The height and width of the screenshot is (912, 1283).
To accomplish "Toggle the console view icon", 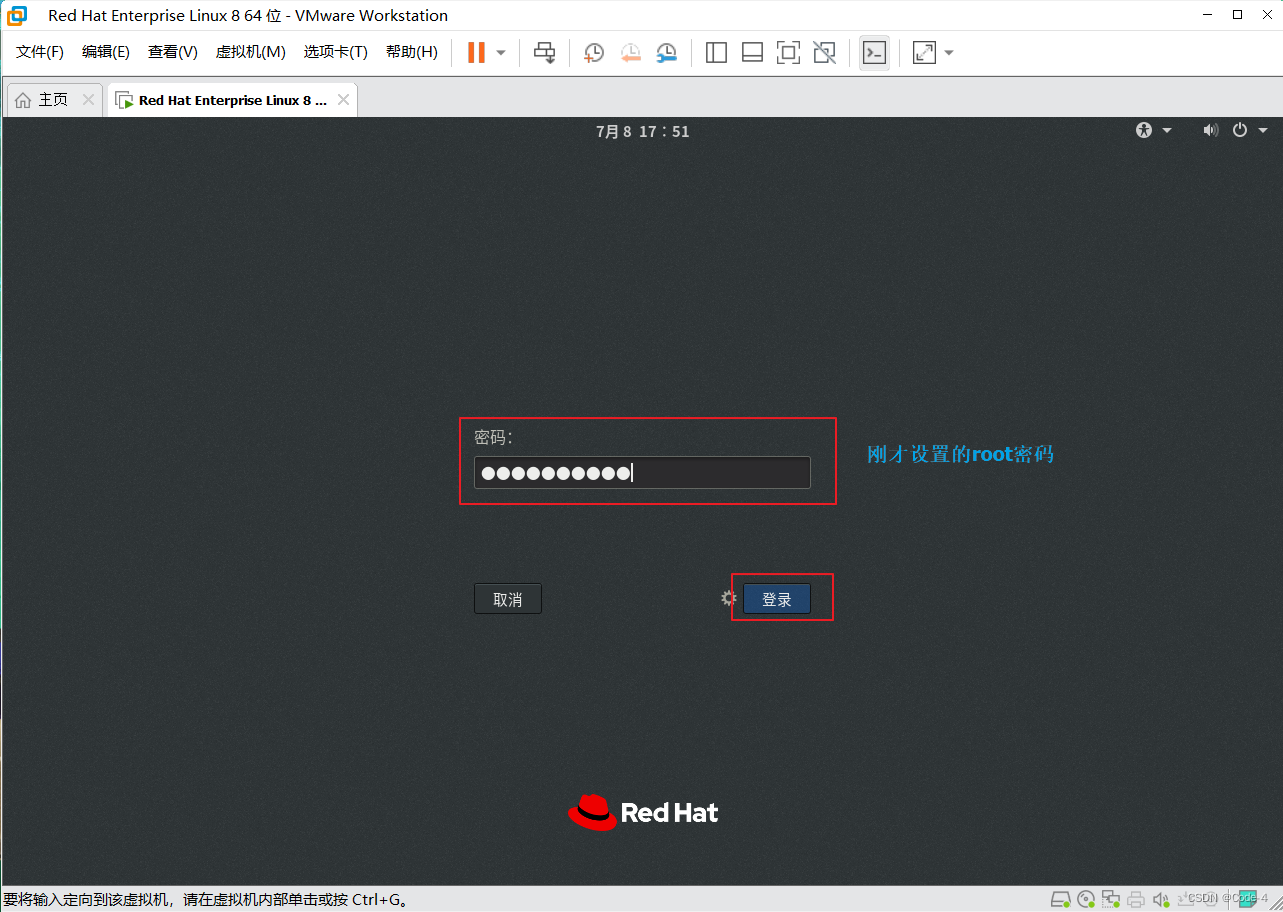I will pyautogui.click(x=874, y=52).
